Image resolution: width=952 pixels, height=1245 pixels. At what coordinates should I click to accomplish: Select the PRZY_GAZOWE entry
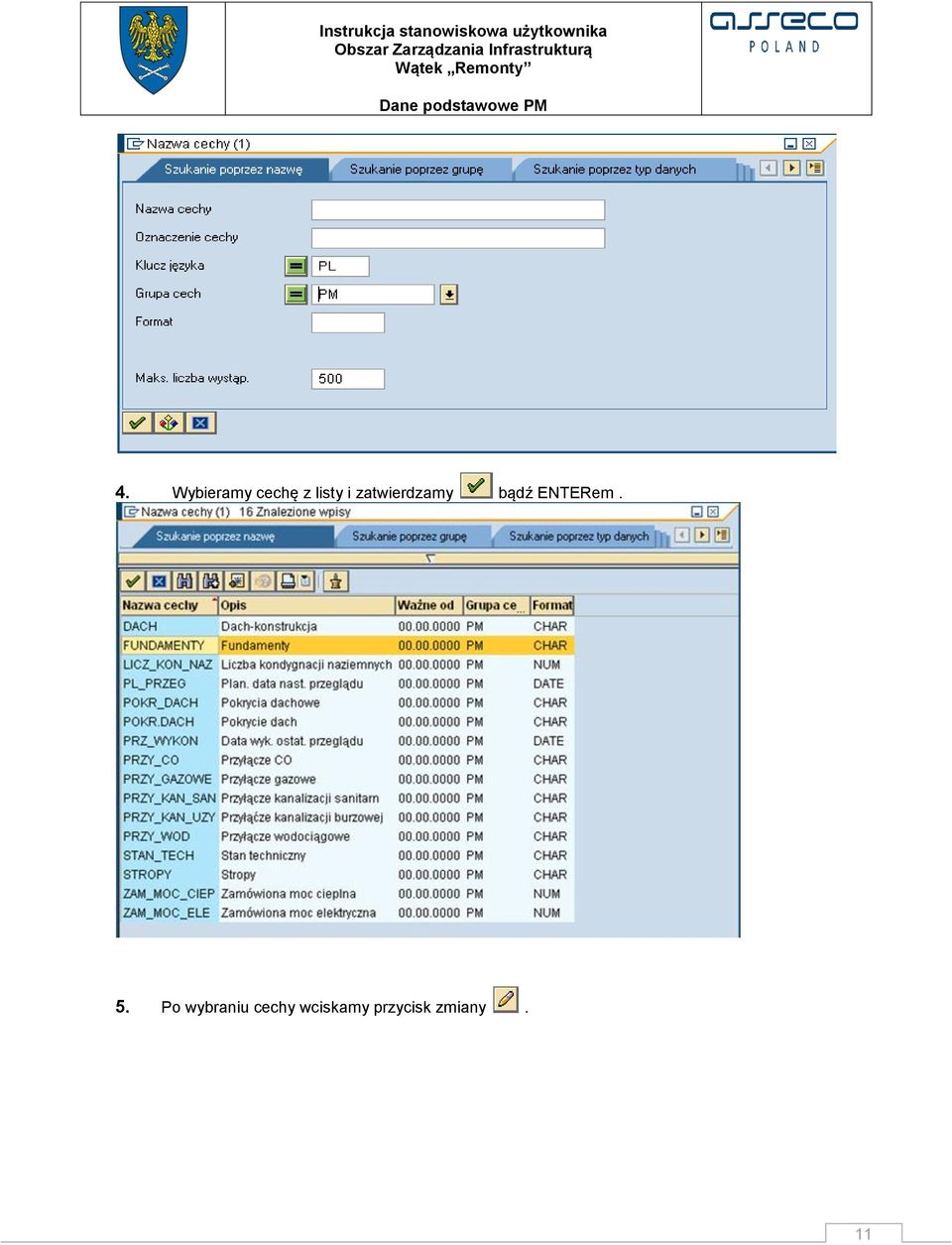click(168, 779)
